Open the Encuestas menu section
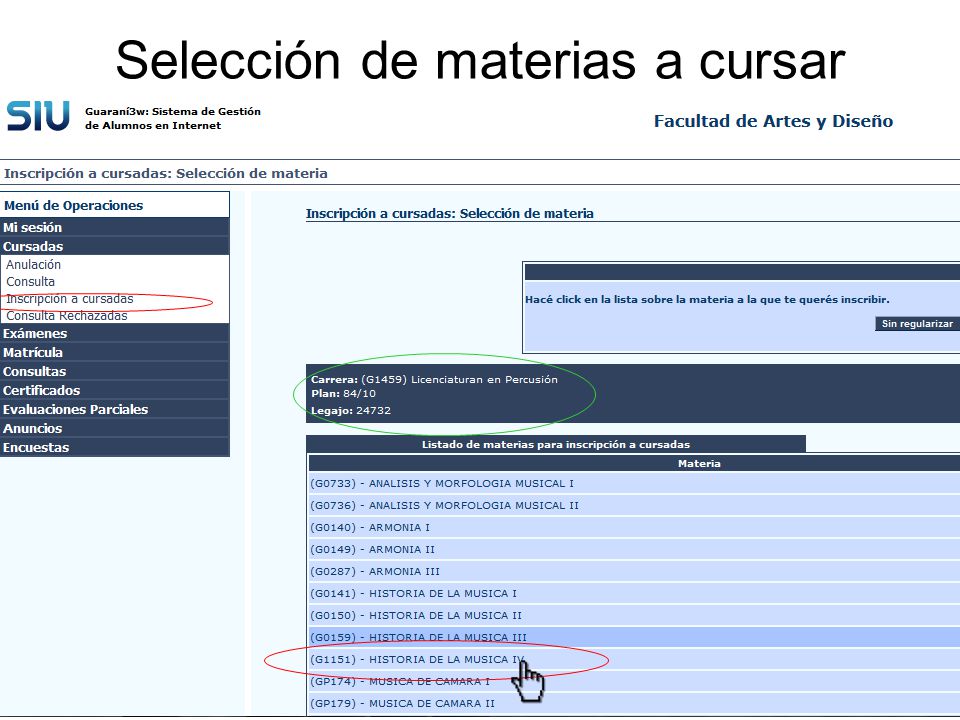This screenshot has height=720, width=960. click(115, 447)
